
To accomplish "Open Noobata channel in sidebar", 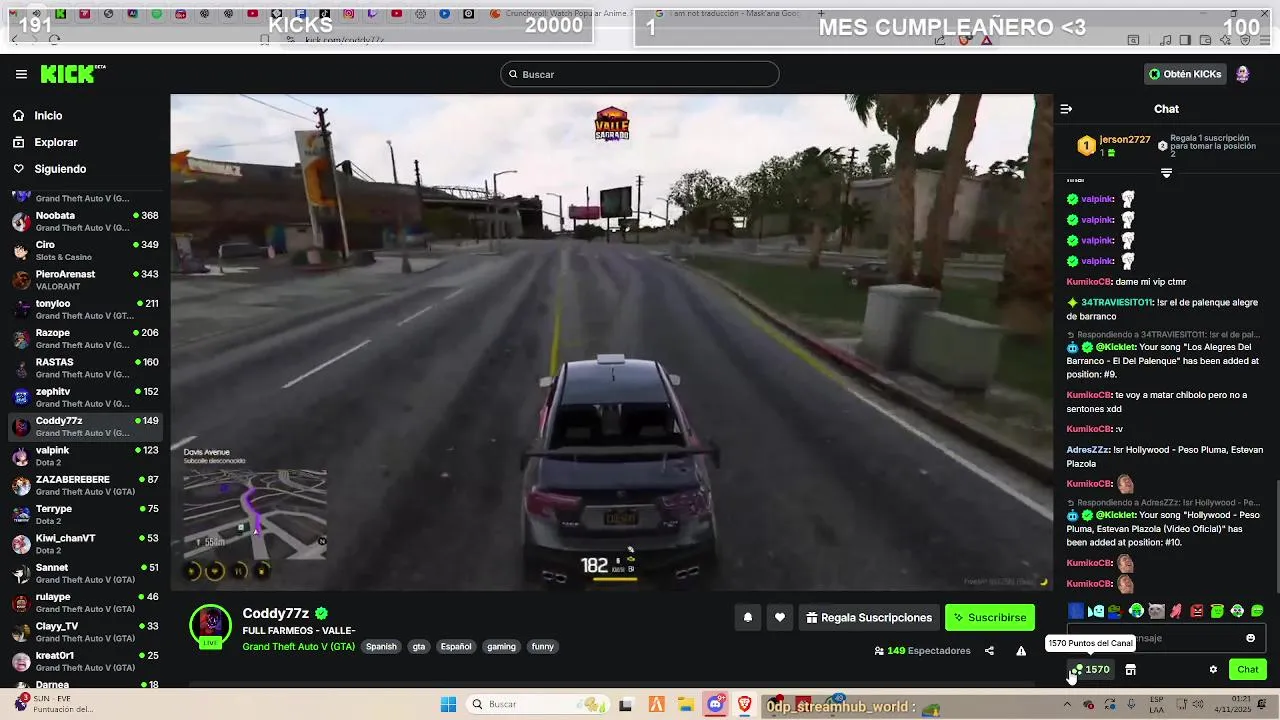I will pyautogui.click(x=85, y=222).
